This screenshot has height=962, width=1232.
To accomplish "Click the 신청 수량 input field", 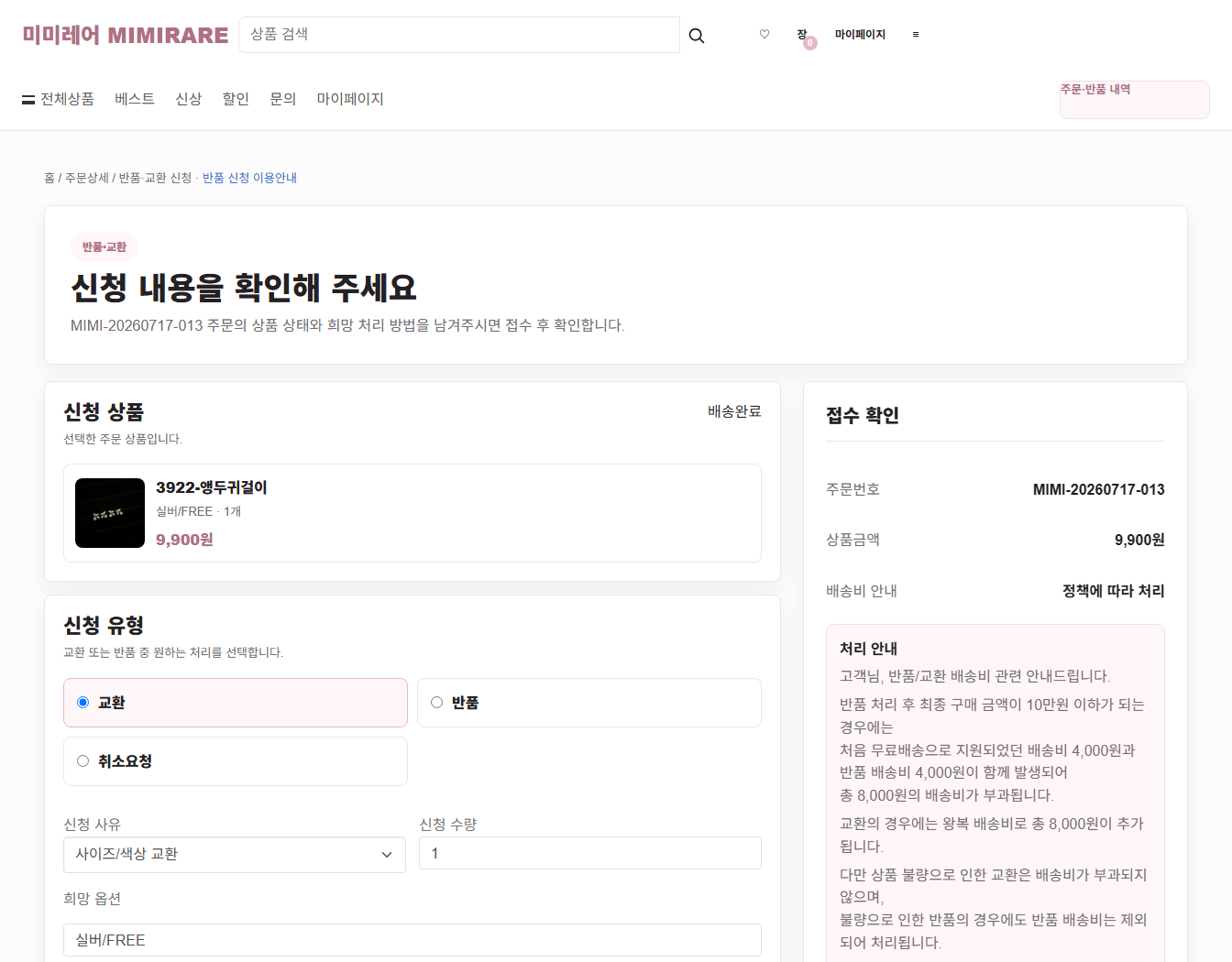I will (x=590, y=853).
